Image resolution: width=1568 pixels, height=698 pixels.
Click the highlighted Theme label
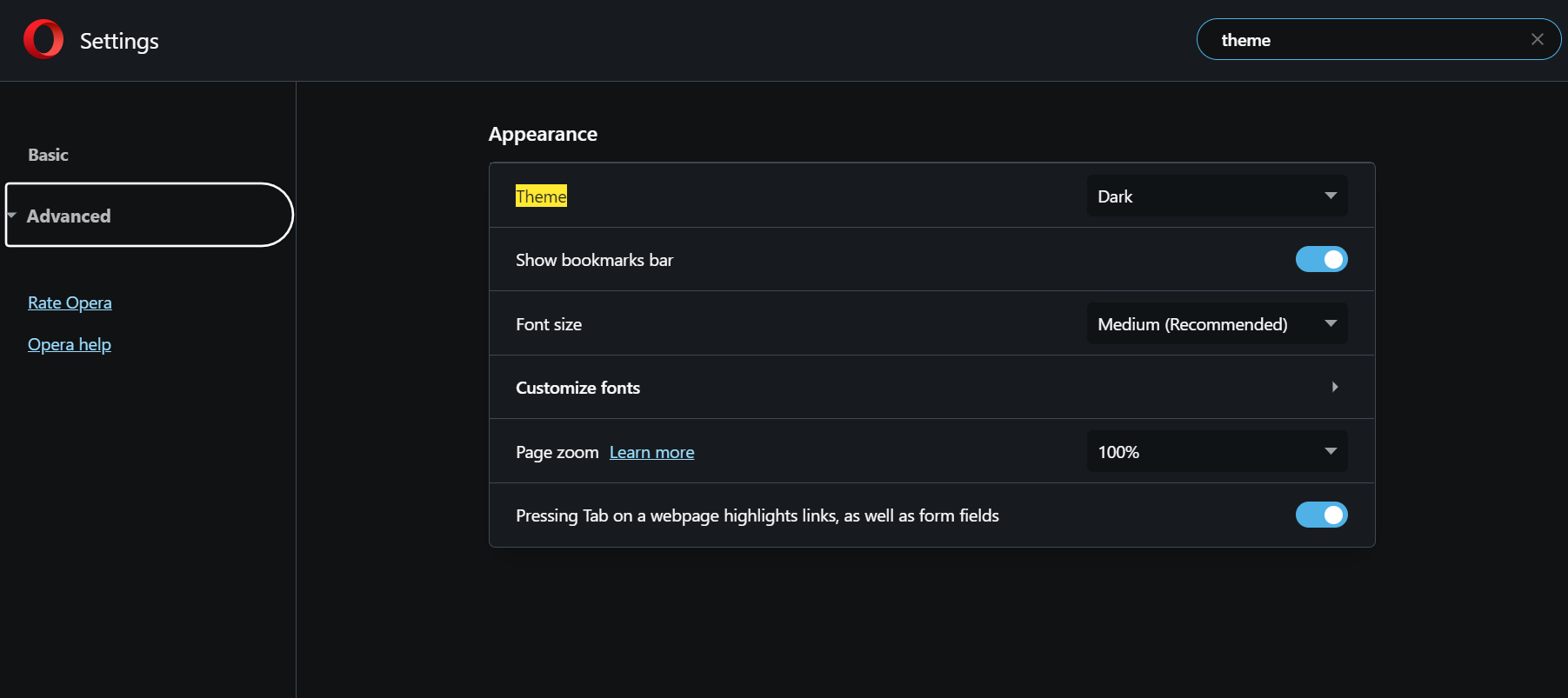coord(541,196)
